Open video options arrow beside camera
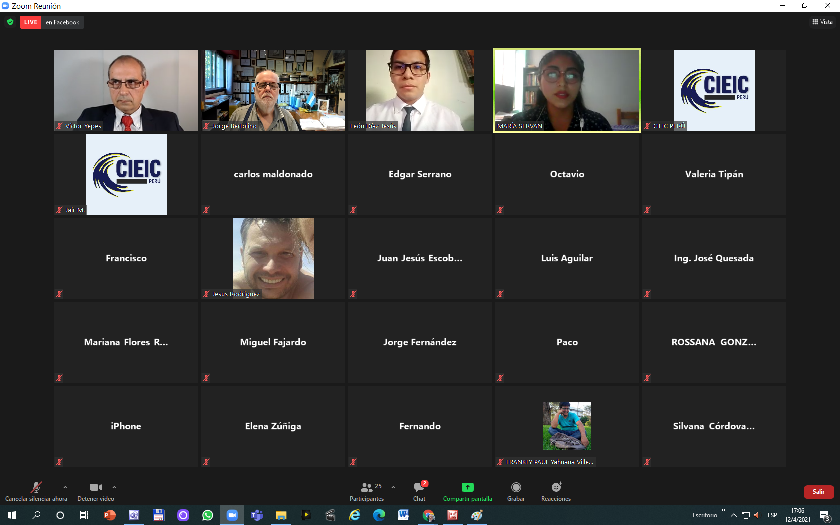Image resolution: width=840 pixels, height=525 pixels. click(114, 487)
